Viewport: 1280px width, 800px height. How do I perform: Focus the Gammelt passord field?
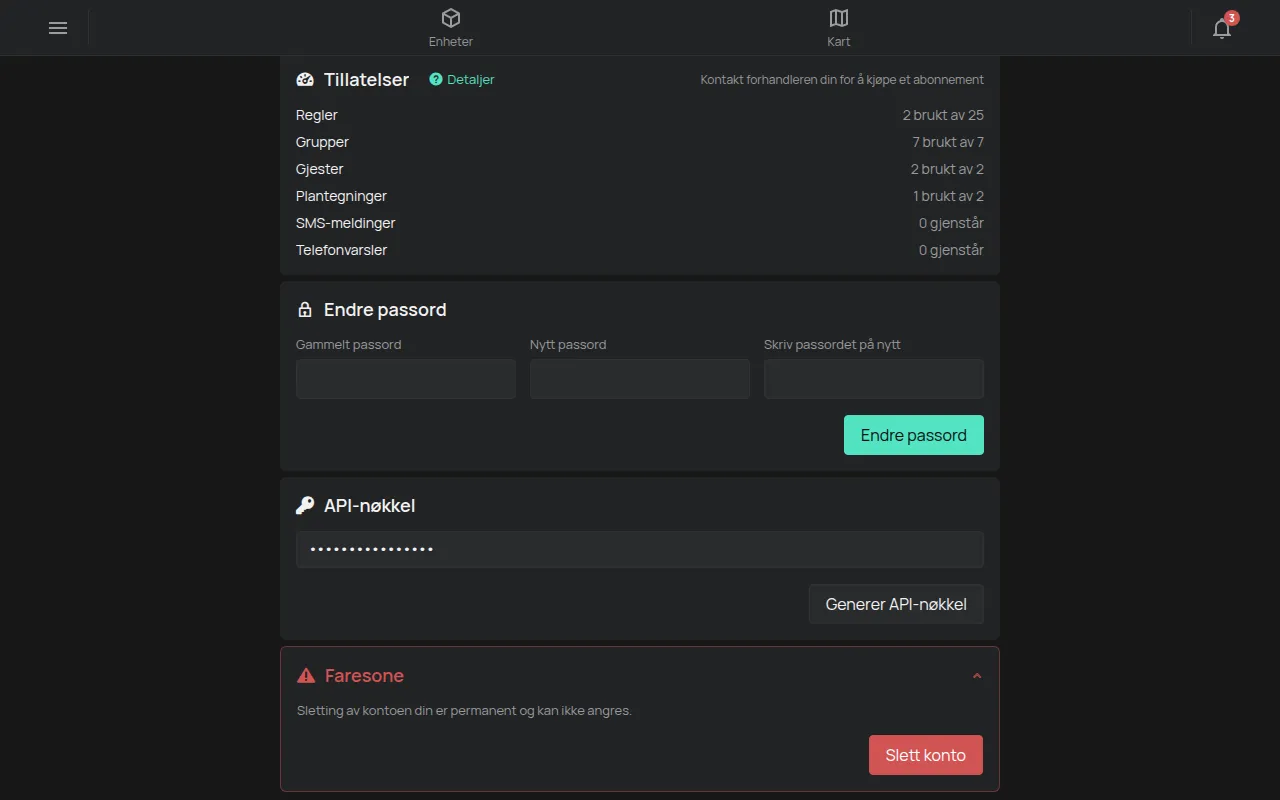[406, 379]
